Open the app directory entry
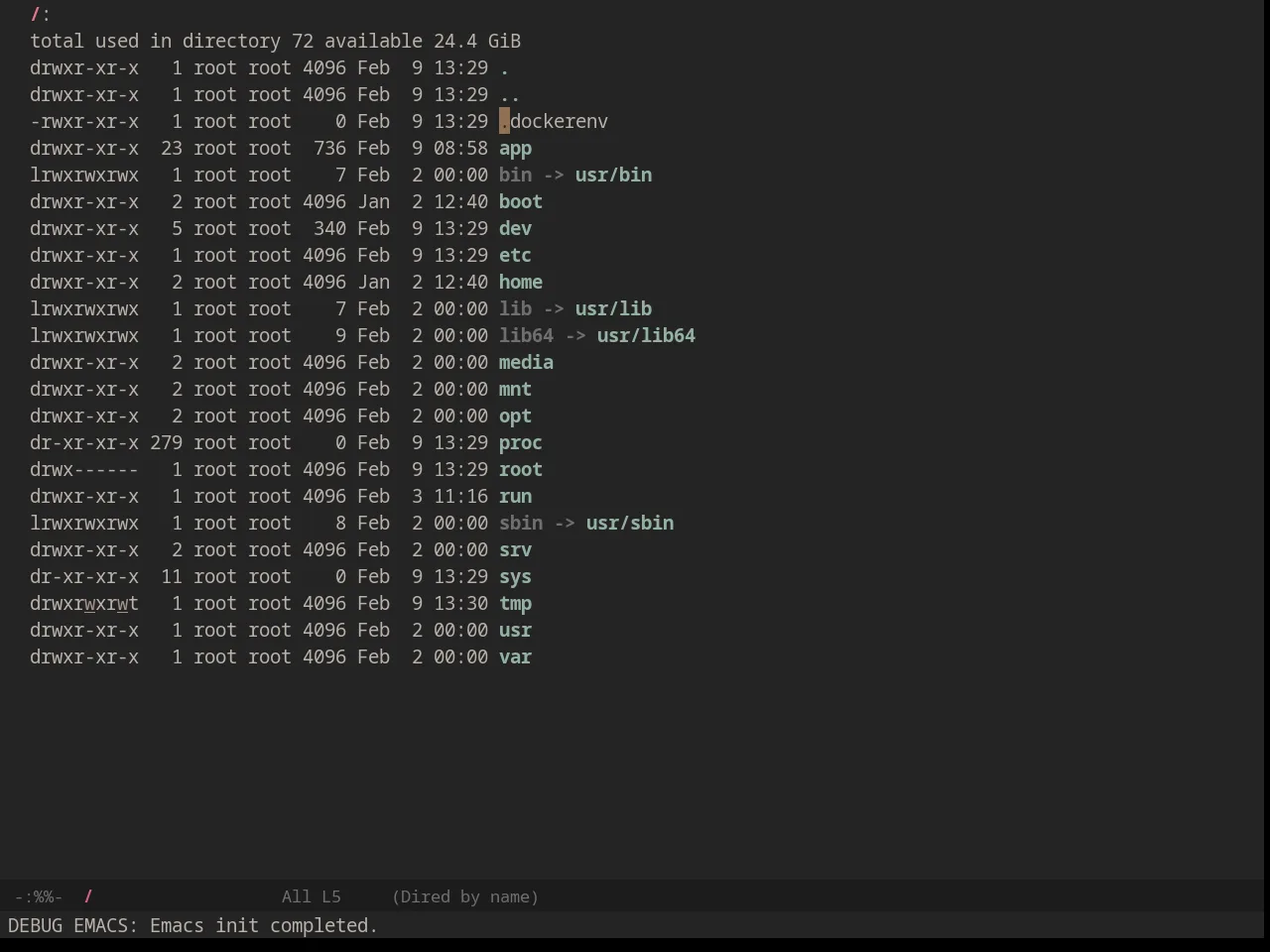The width and height of the screenshot is (1270, 952). point(515,149)
